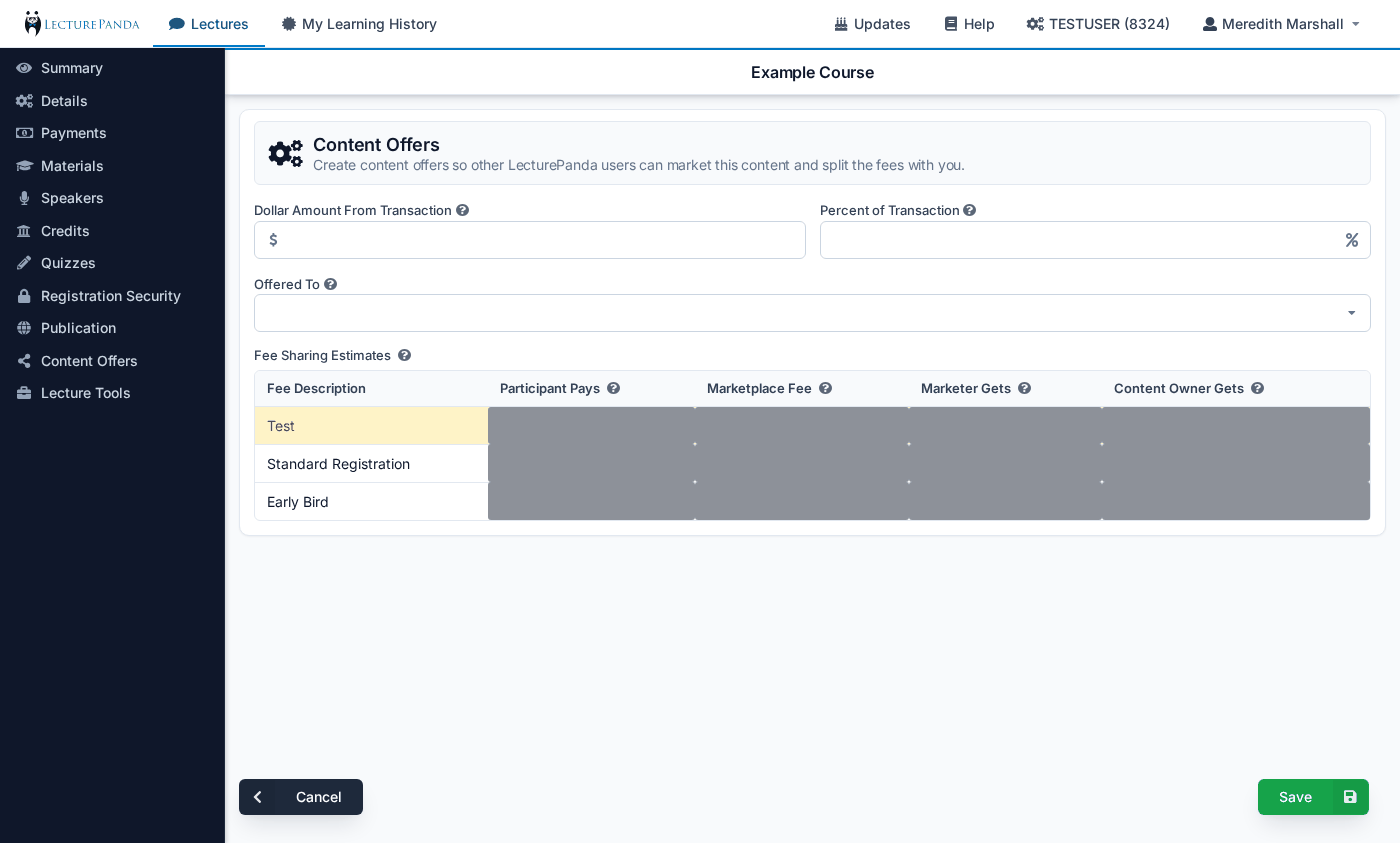The height and width of the screenshot is (843, 1400).
Task: Open Quizzes in the sidebar
Action: [68, 263]
